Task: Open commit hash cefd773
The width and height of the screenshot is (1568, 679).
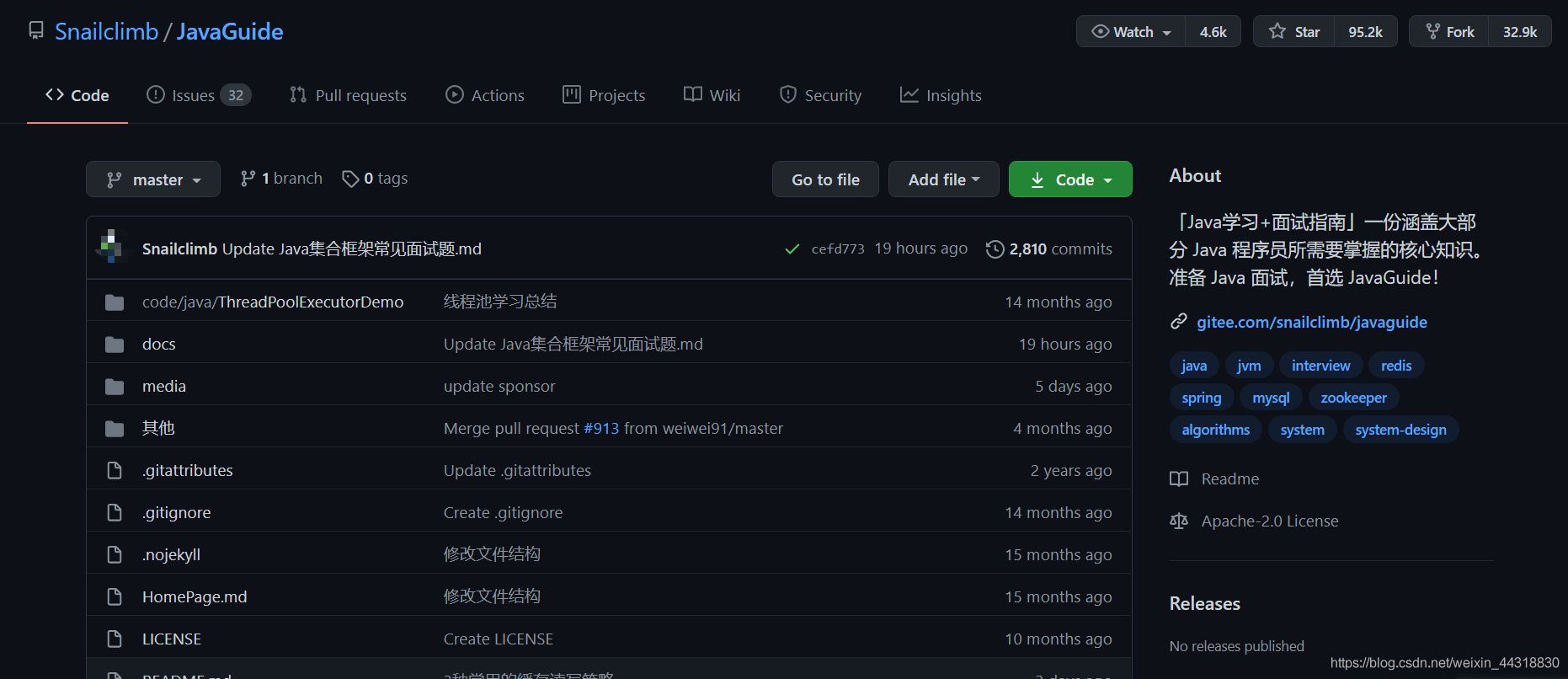Action: click(x=838, y=249)
